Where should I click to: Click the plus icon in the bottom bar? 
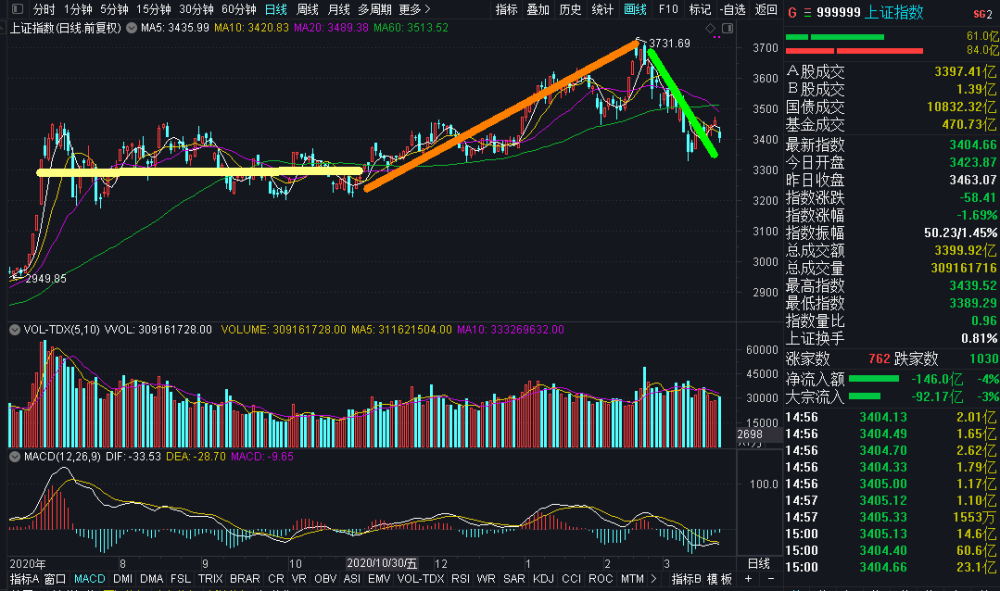(x=748, y=579)
